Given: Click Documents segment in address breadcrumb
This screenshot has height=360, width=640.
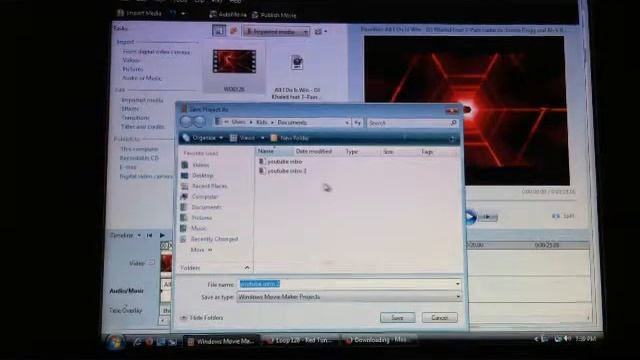Looking at the screenshot, I should [292, 122].
